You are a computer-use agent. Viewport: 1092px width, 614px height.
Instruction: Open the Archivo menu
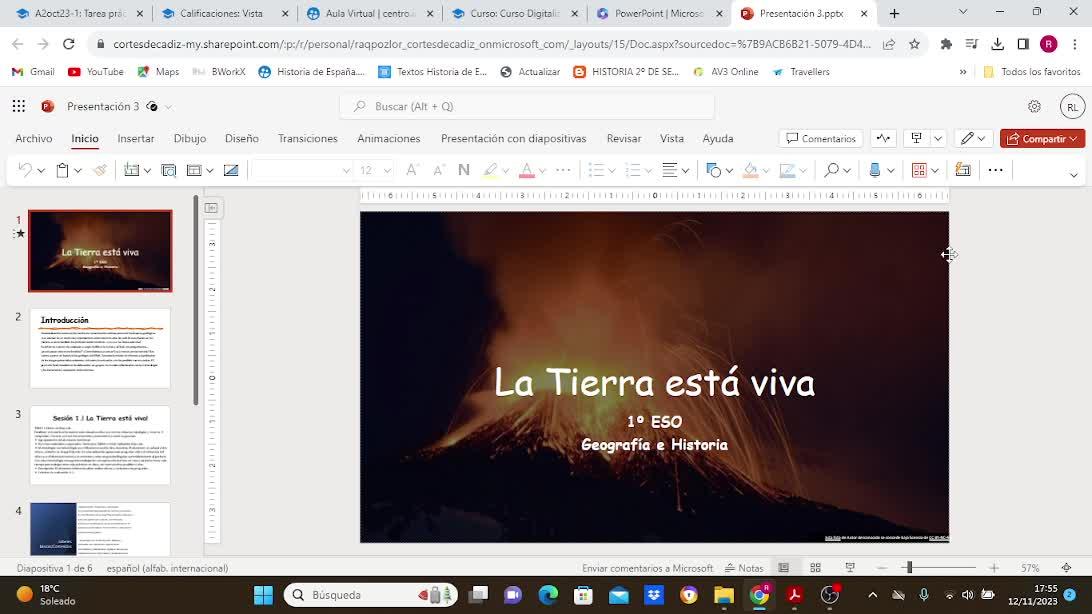click(33, 139)
